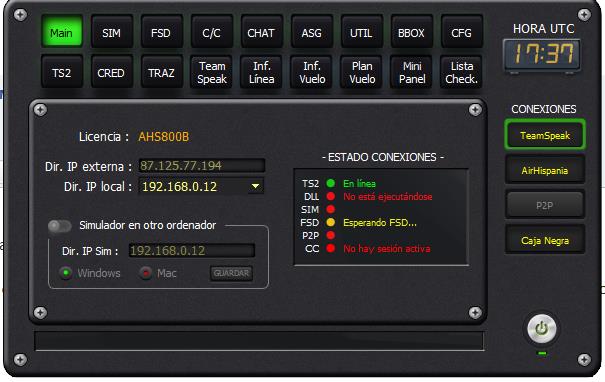Click the P2P connection button
Image resolution: width=605 pixels, height=382 pixels.
pos(545,205)
